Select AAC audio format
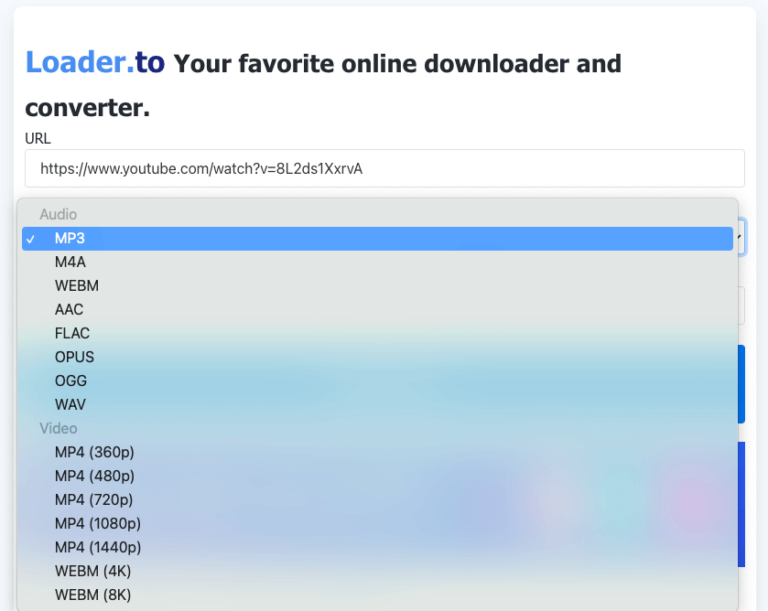768x611 pixels. click(x=69, y=309)
